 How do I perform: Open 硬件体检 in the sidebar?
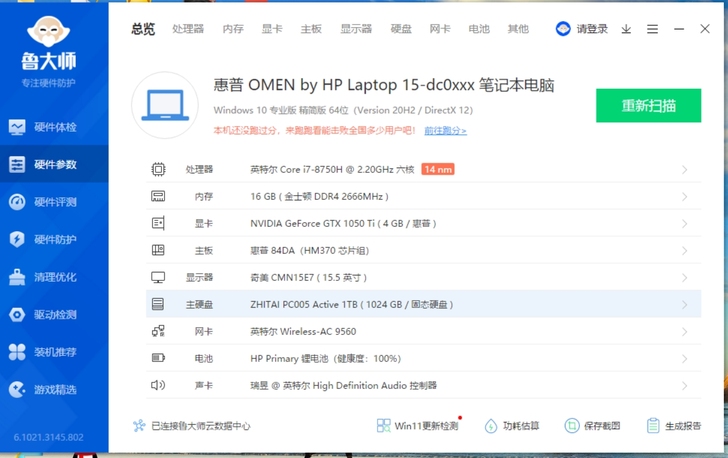coord(54,127)
